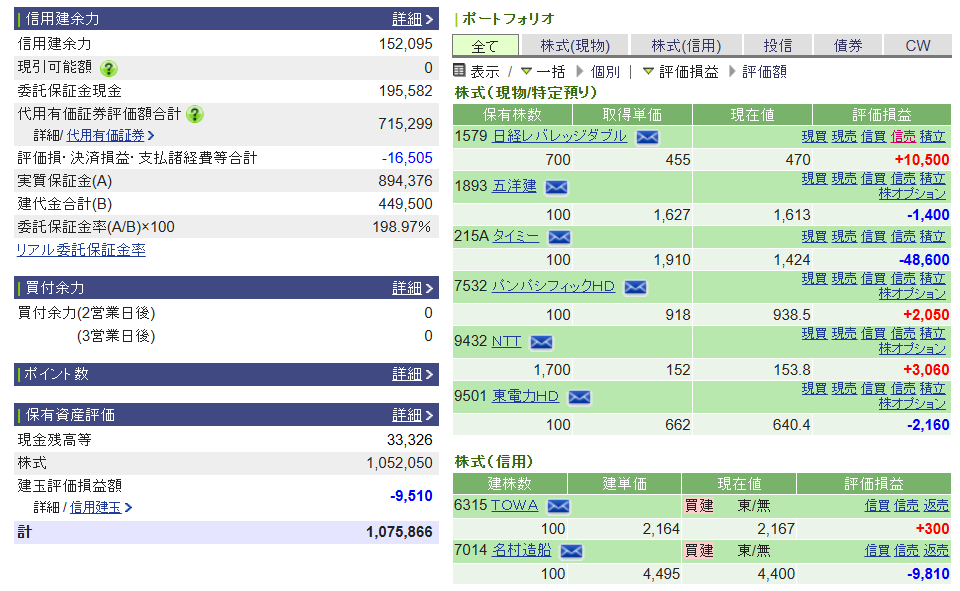Screen dimensions: 960x591
Task: Open リアル委託保証金率 link
Action: [x=81, y=250]
